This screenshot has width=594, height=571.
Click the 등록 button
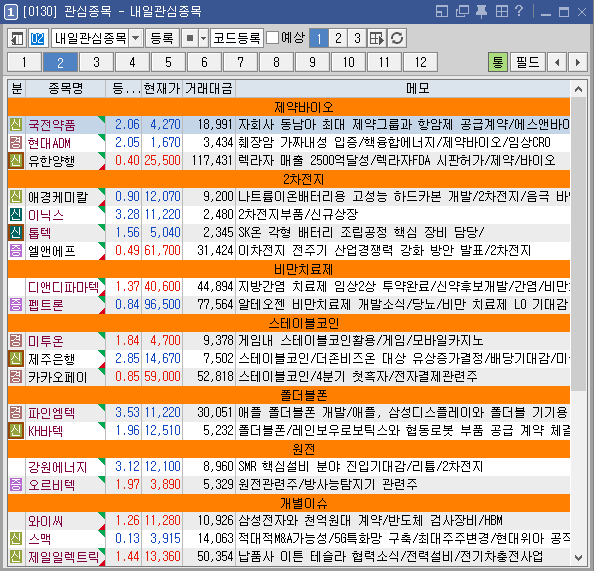[x=162, y=38]
